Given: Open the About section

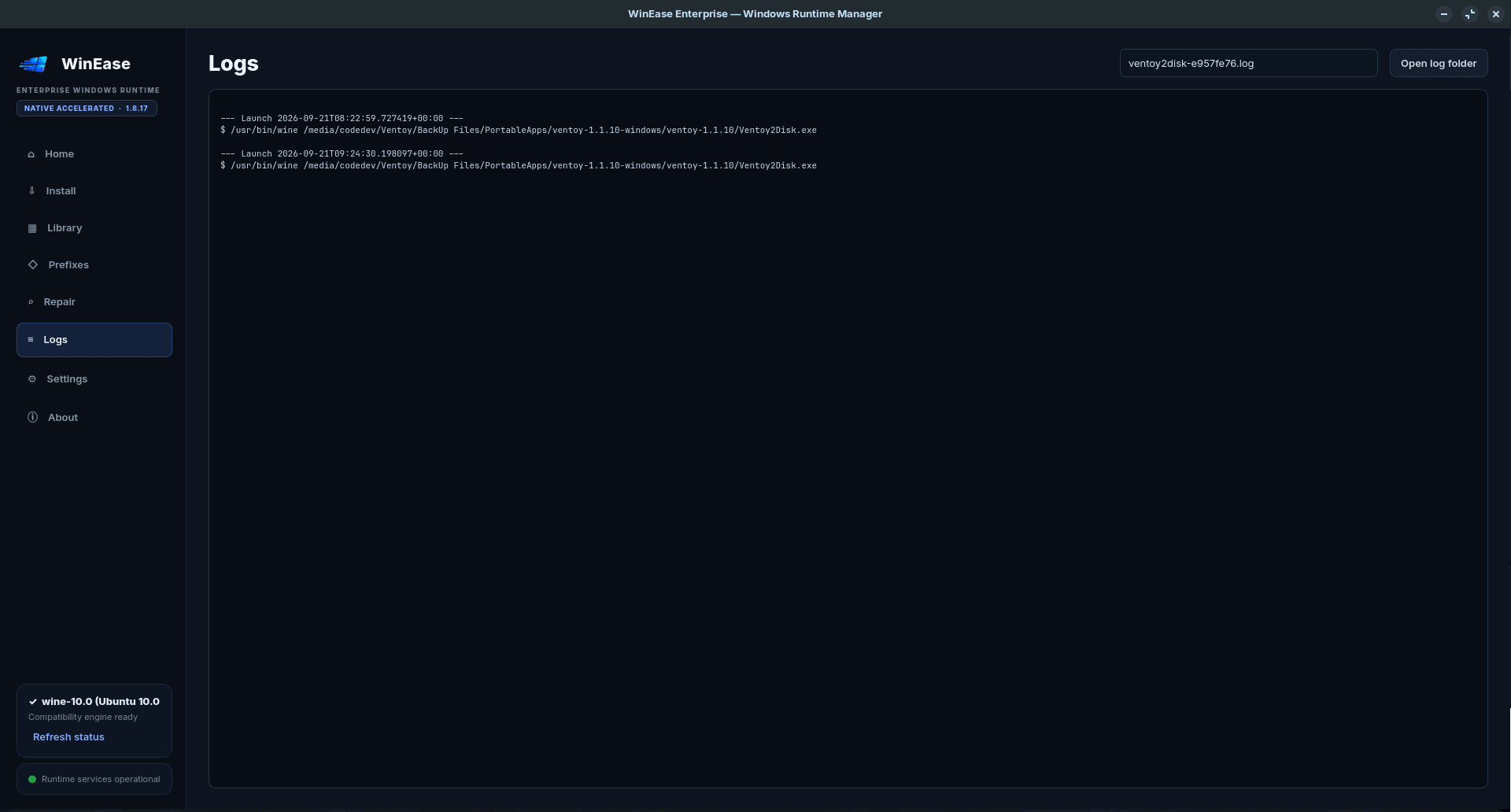Looking at the screenshot, I should coord(94,418).
